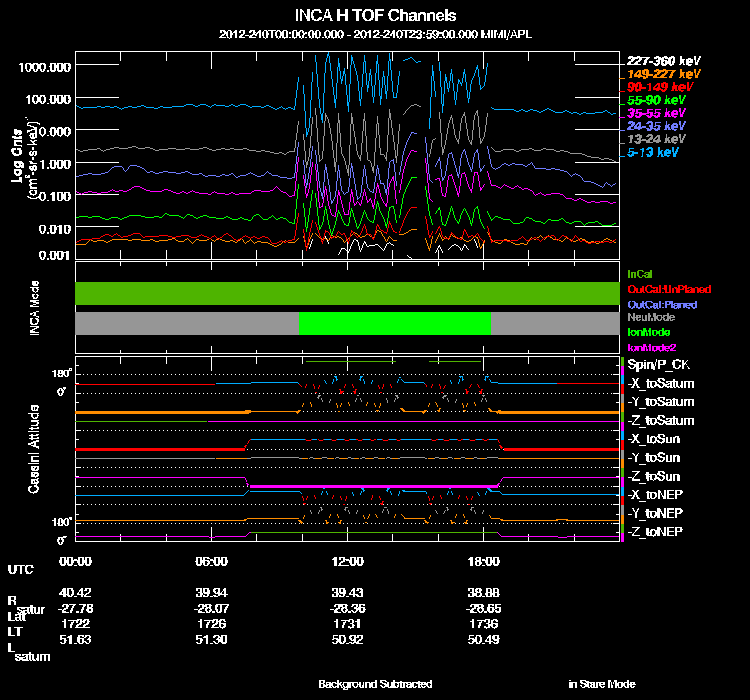Click the 1000.000 y-axis tick label
The image size is (750, 700).
coord(45,67)
